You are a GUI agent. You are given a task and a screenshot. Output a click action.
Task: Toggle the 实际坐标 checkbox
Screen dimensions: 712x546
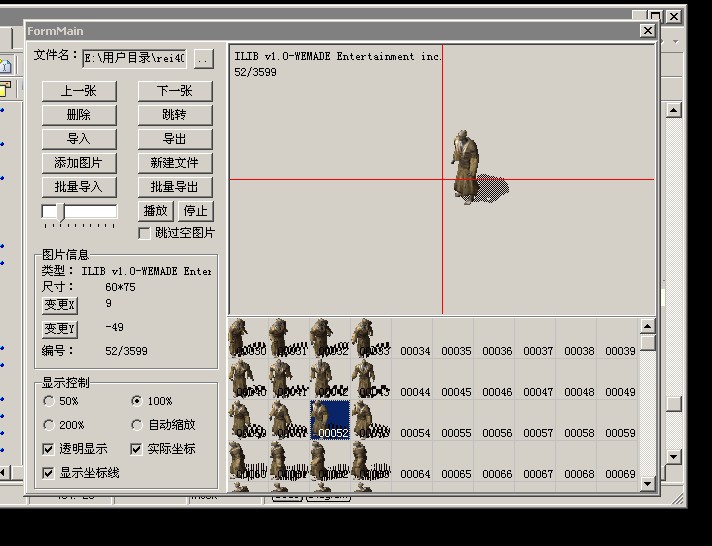coord(136,449)
